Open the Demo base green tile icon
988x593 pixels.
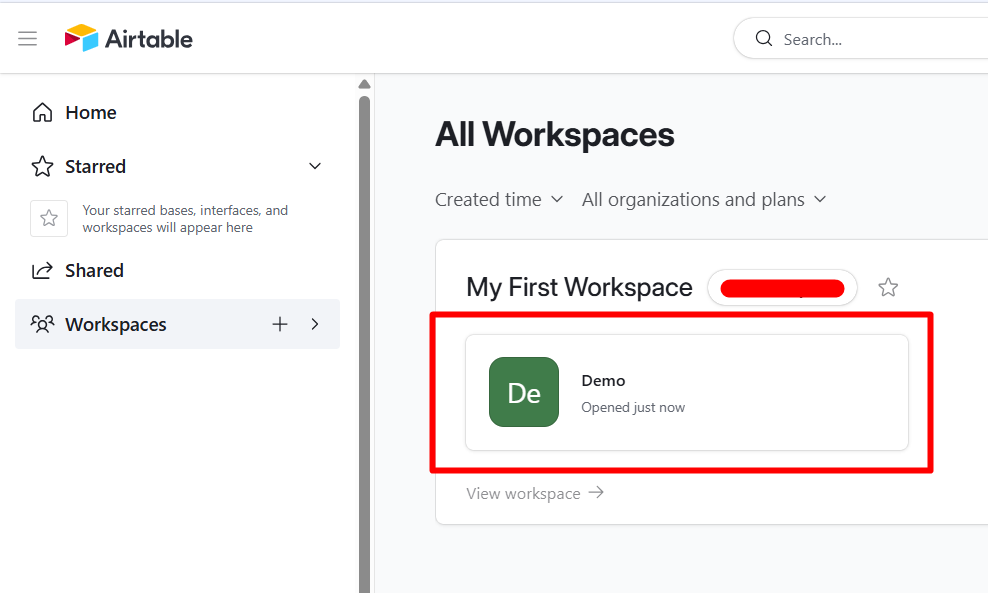point(523,392)
